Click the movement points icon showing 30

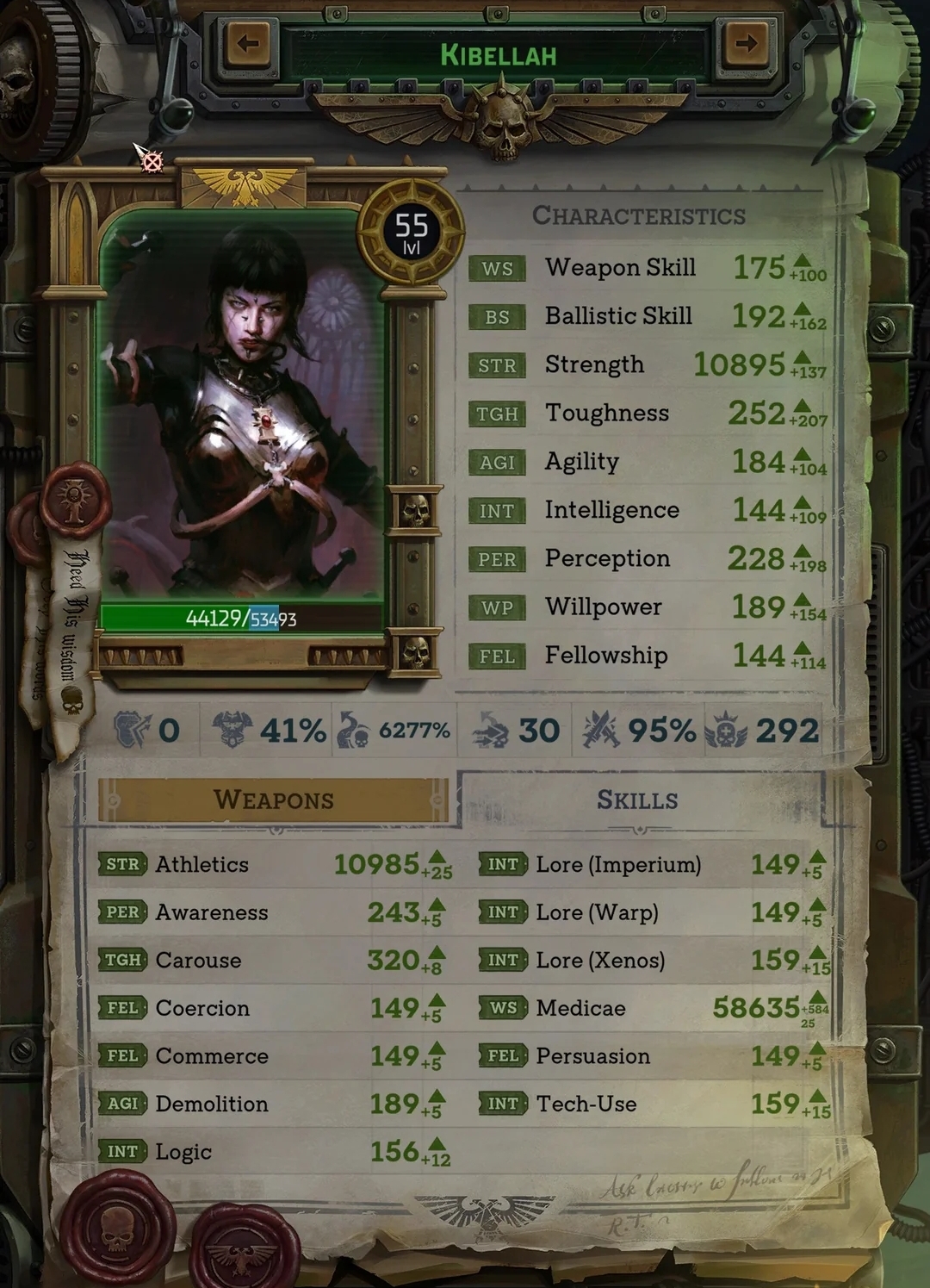tap(491, 731)
